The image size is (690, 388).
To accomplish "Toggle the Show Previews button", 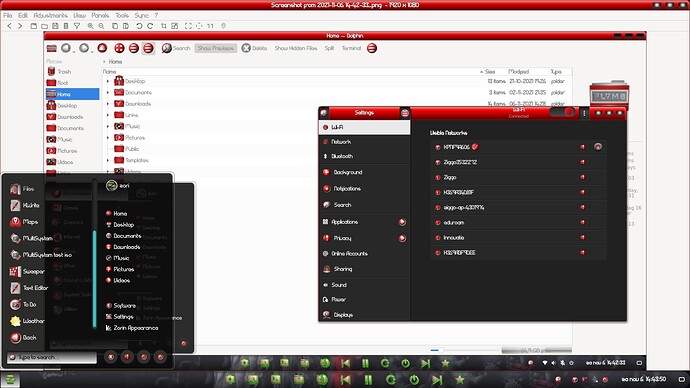I will point(216,48).
